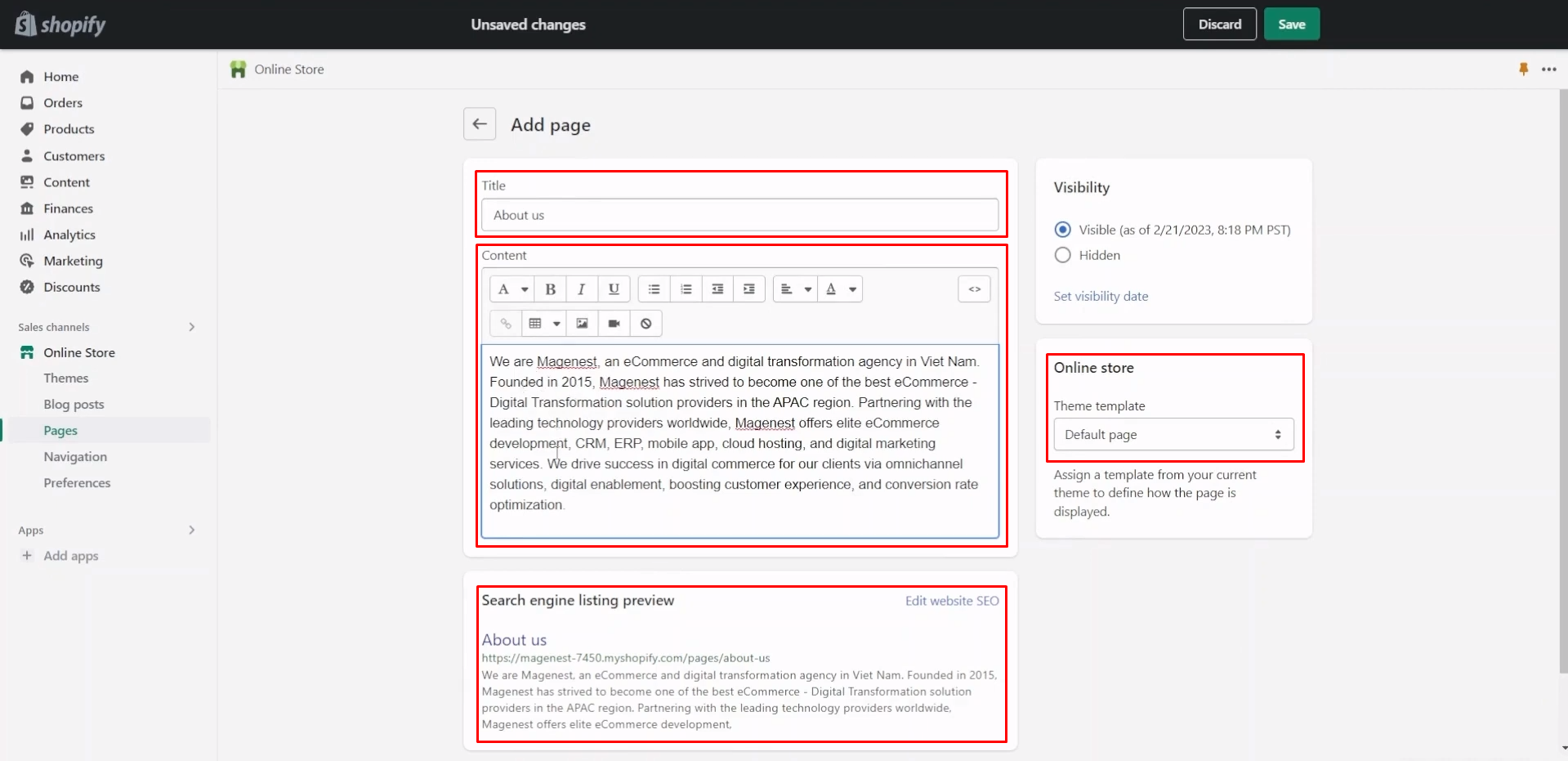The image size is (1568, 761).
Task: Click the clear formatting icon
Action: [646, 324]
